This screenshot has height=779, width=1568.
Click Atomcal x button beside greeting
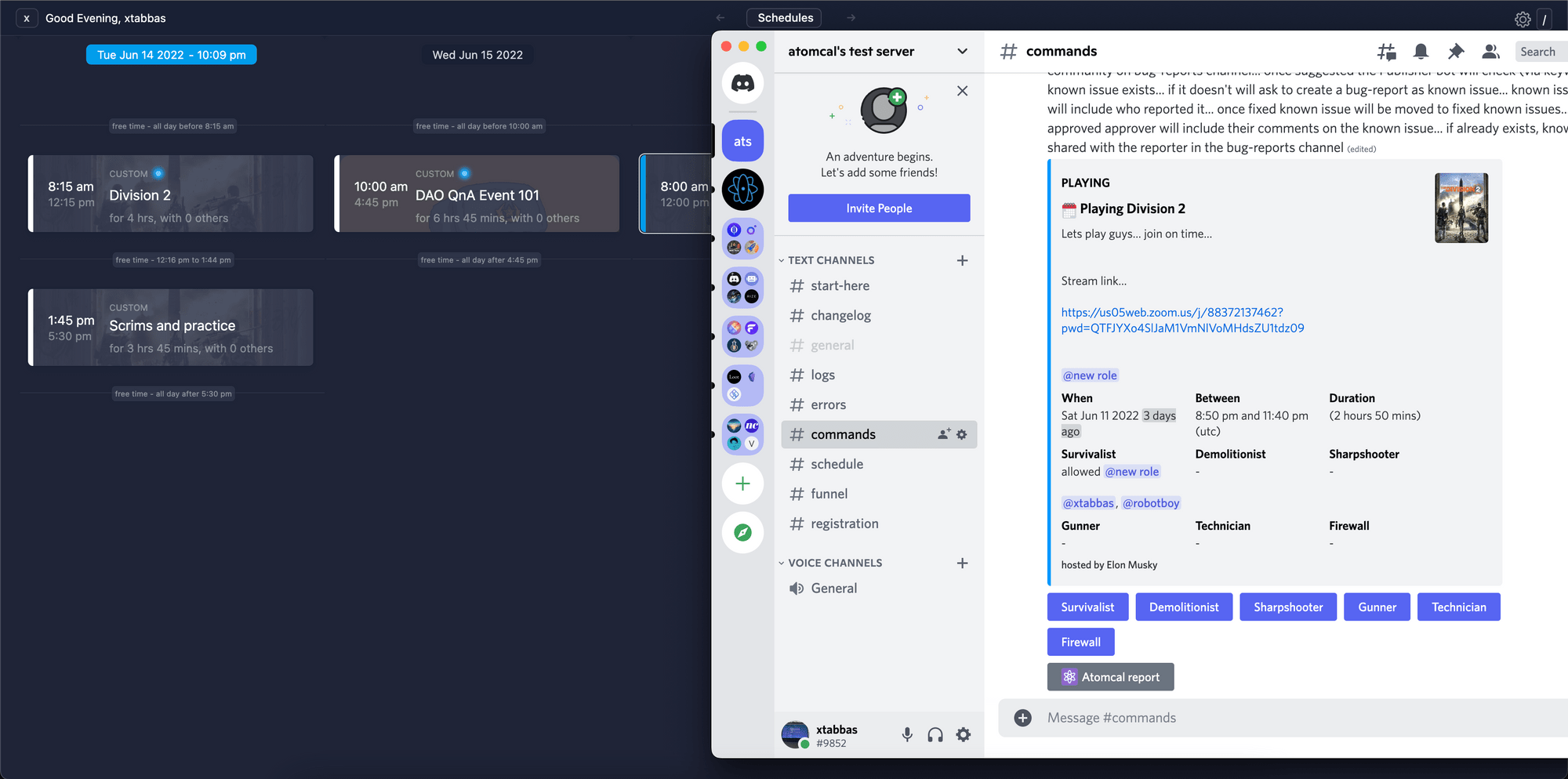pyautogui.click(x=27, y=18)
